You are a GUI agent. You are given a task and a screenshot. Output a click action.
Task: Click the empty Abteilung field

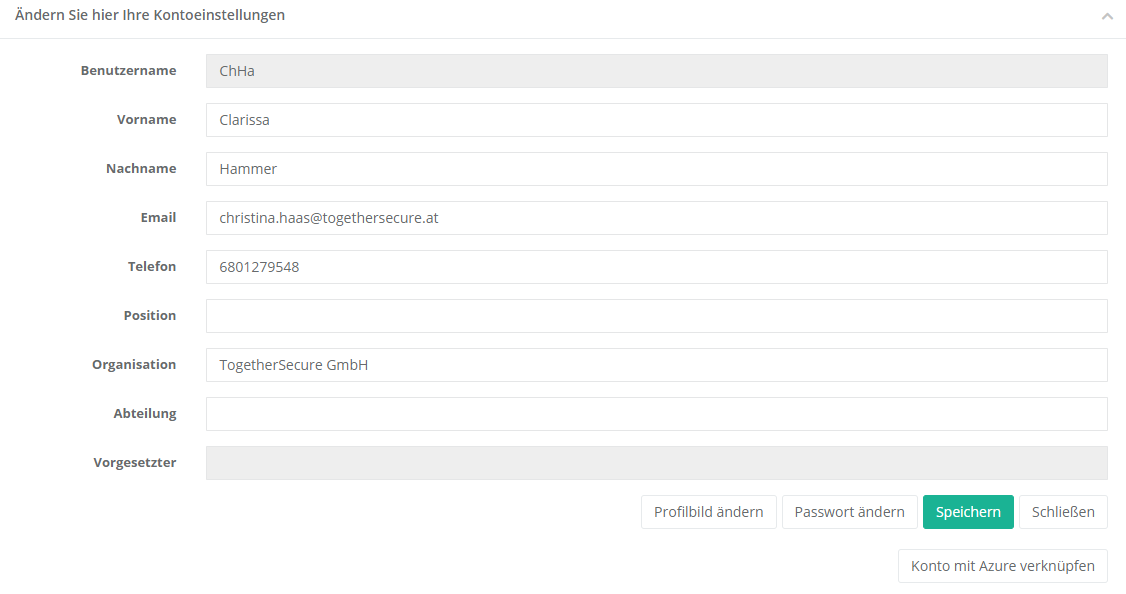[x=656, y=414]
